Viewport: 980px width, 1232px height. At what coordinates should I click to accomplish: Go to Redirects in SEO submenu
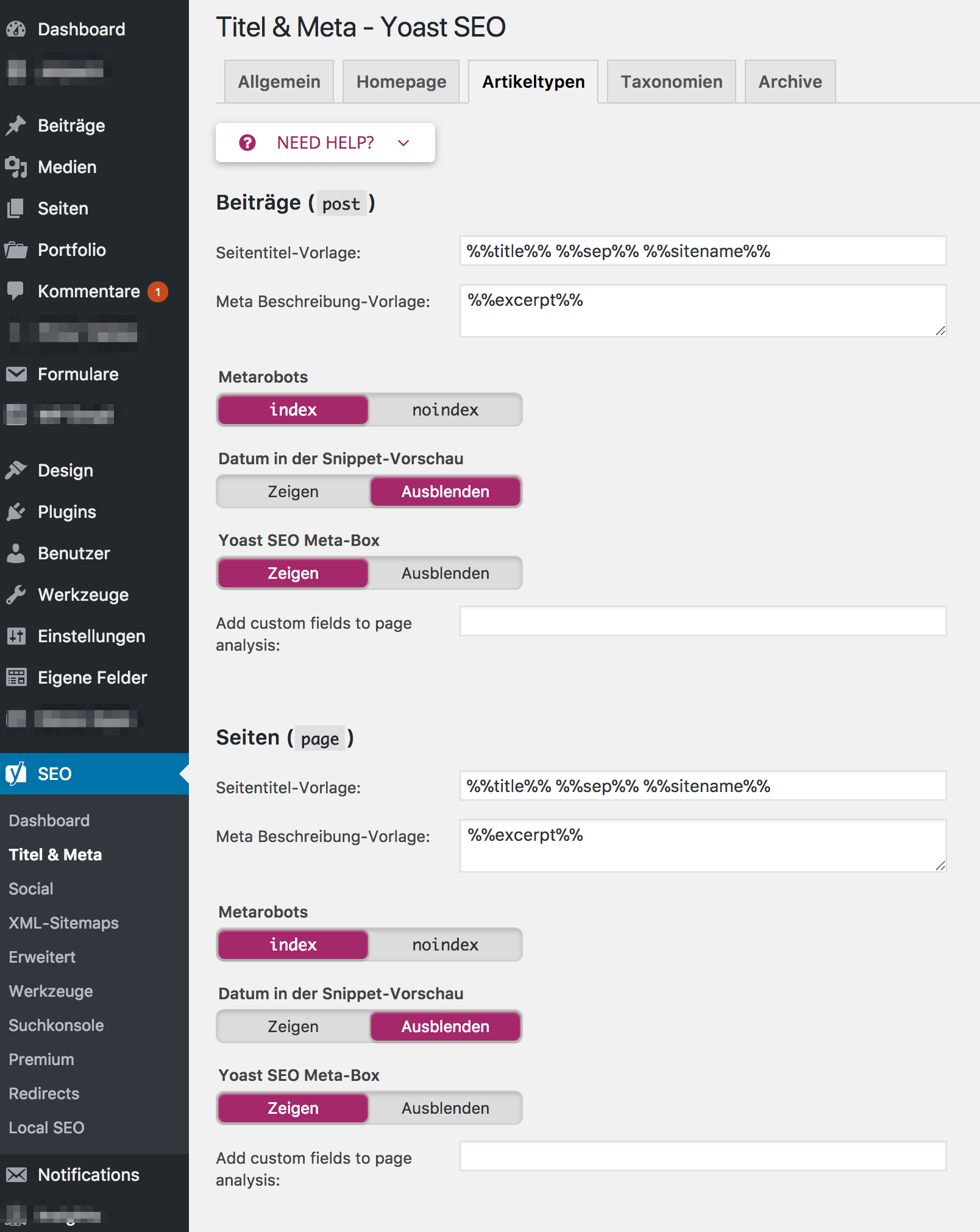pyautogui.click(x=44, y=1093)
